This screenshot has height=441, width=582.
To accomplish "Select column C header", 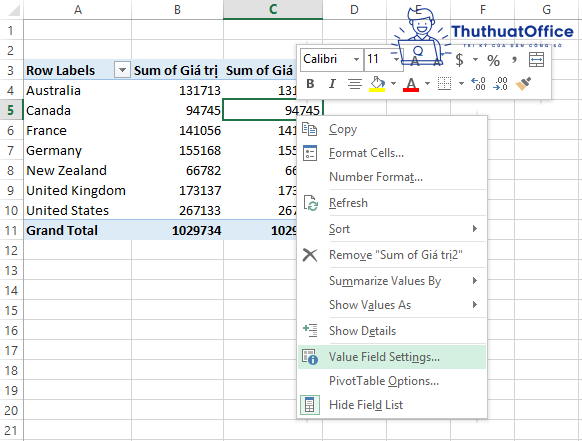I will pos(273,9).
